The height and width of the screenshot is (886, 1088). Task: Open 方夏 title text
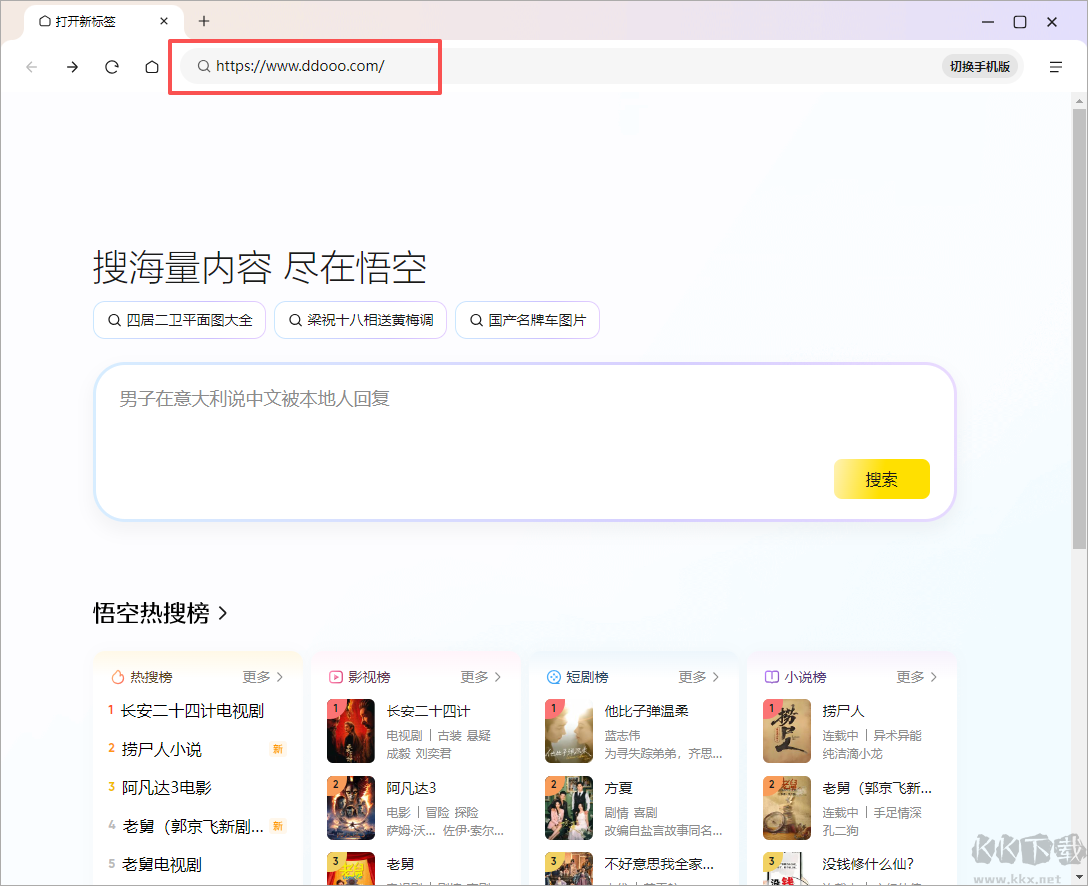pyautogui.click(x=618, y=788)
